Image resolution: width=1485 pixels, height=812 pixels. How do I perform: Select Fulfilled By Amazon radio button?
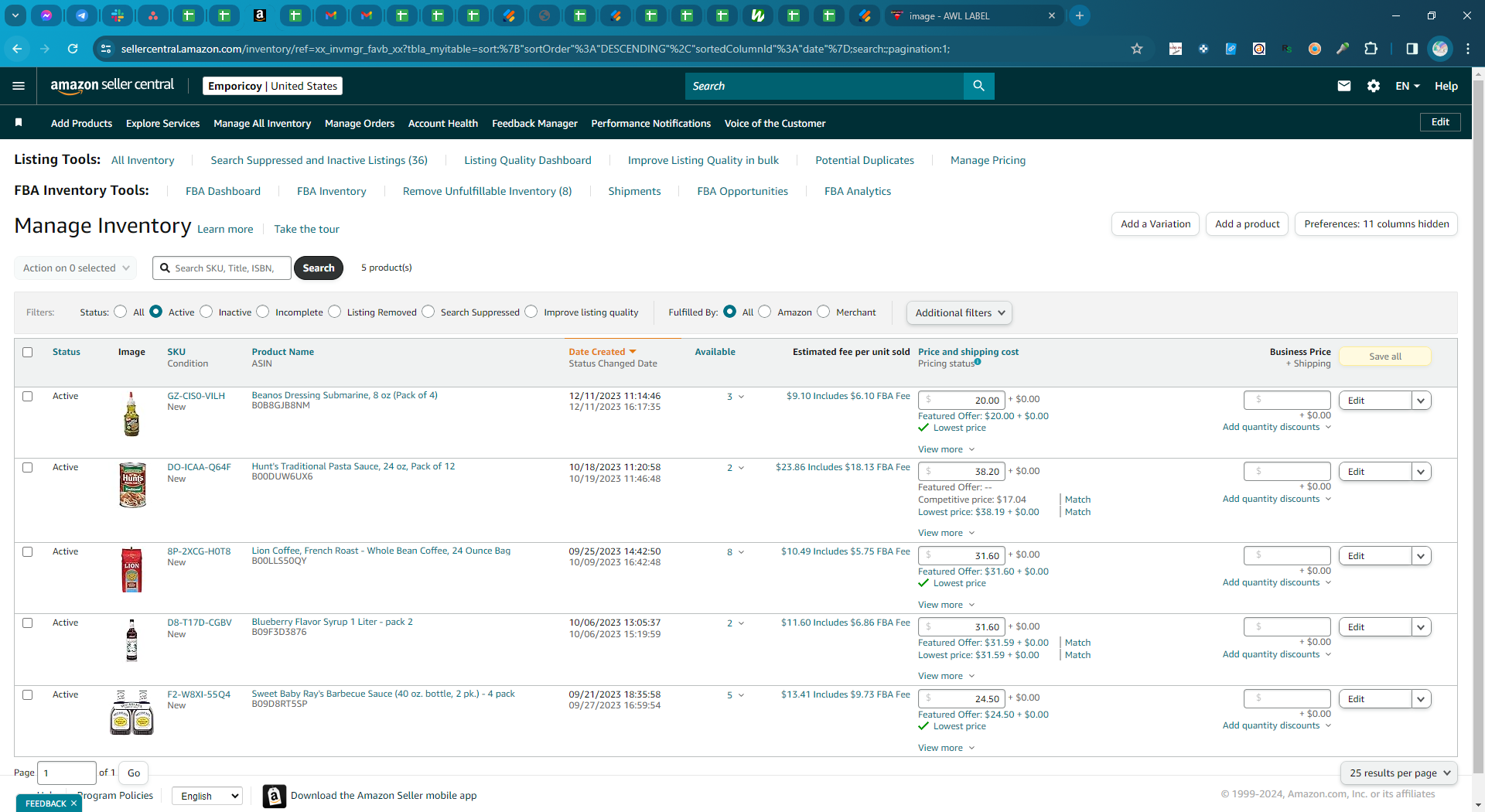(764, 312)
